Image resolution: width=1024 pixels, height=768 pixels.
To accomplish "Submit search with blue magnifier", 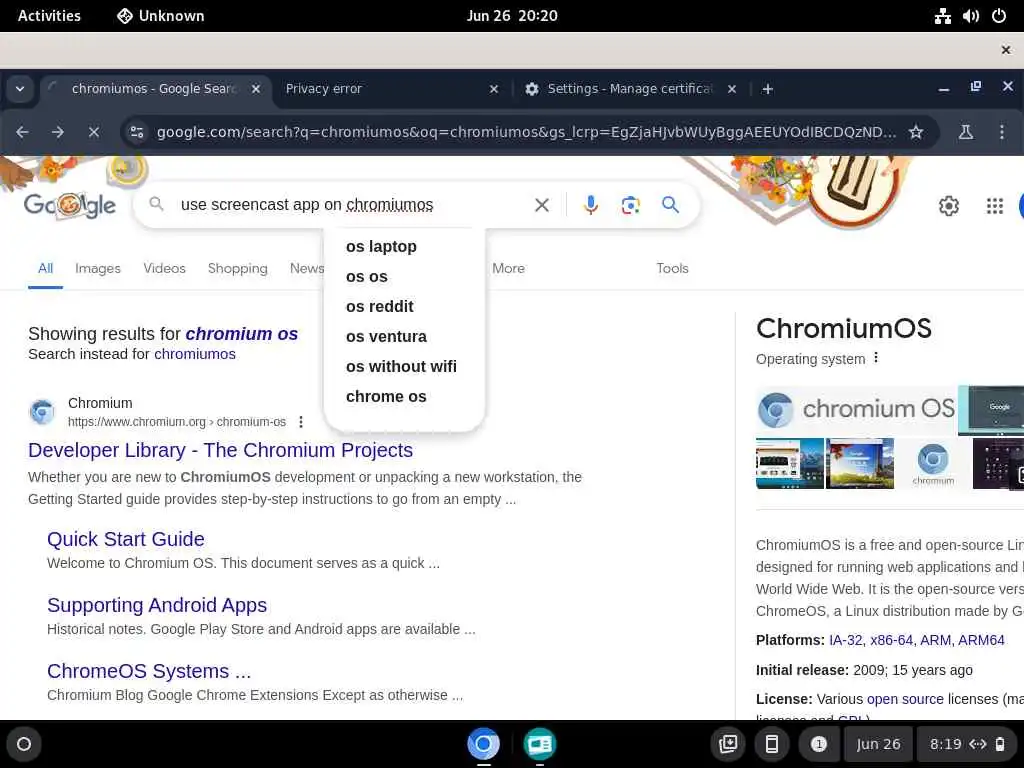I will pos(670,205).
